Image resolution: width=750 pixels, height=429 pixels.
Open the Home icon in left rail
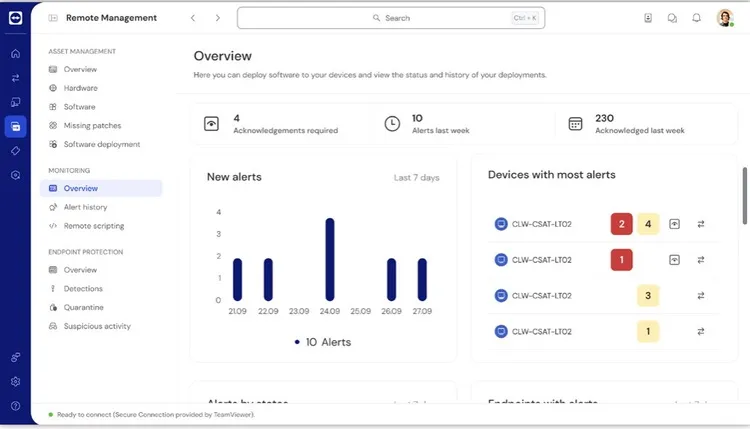pos(15,53)
